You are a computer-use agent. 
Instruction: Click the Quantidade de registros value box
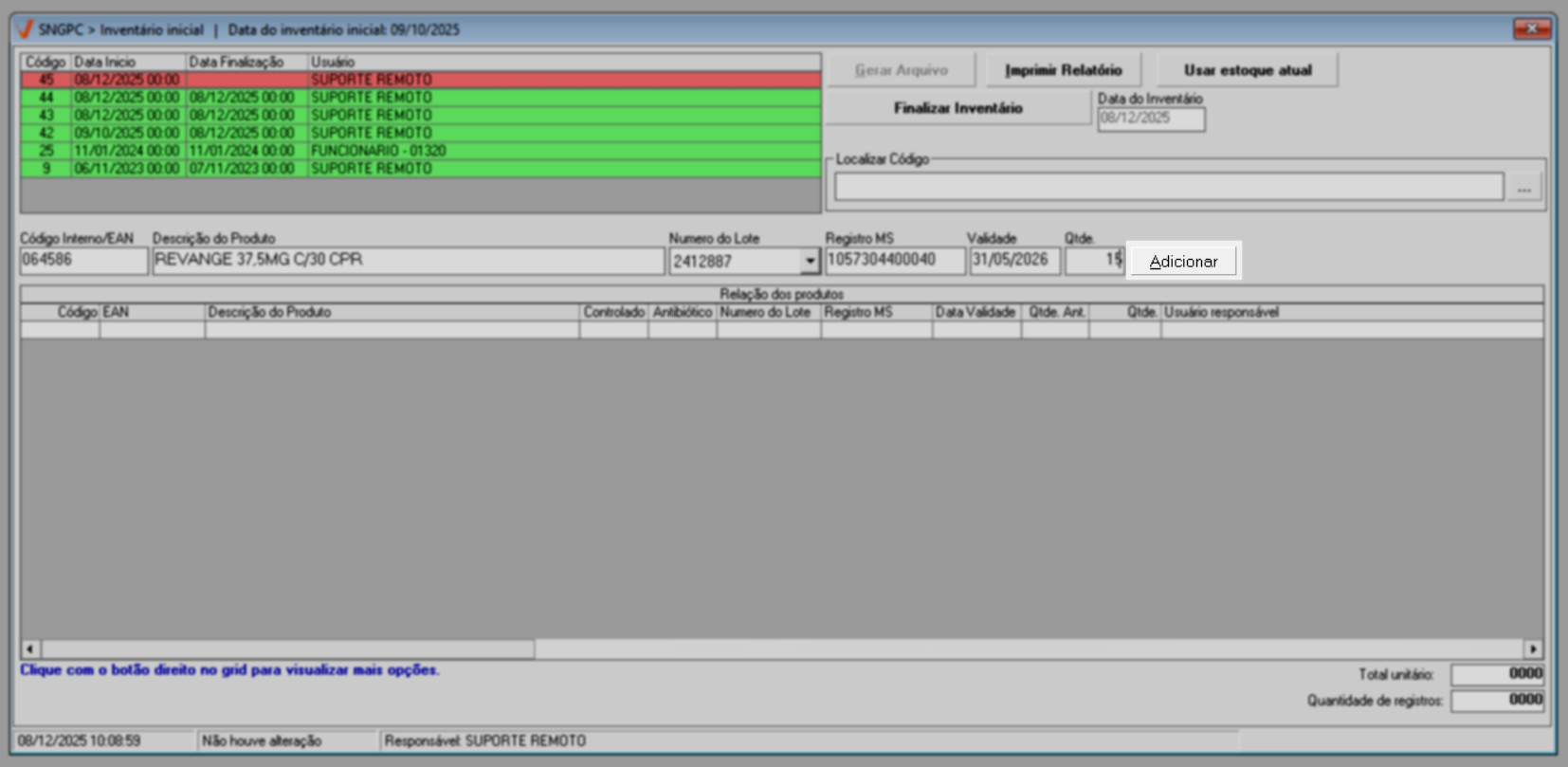click(1498, 701)
